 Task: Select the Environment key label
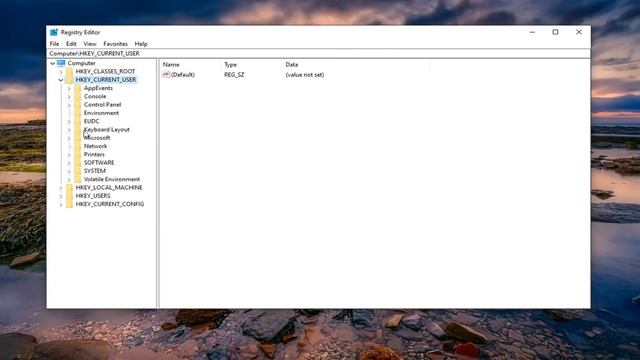(102, 113)
